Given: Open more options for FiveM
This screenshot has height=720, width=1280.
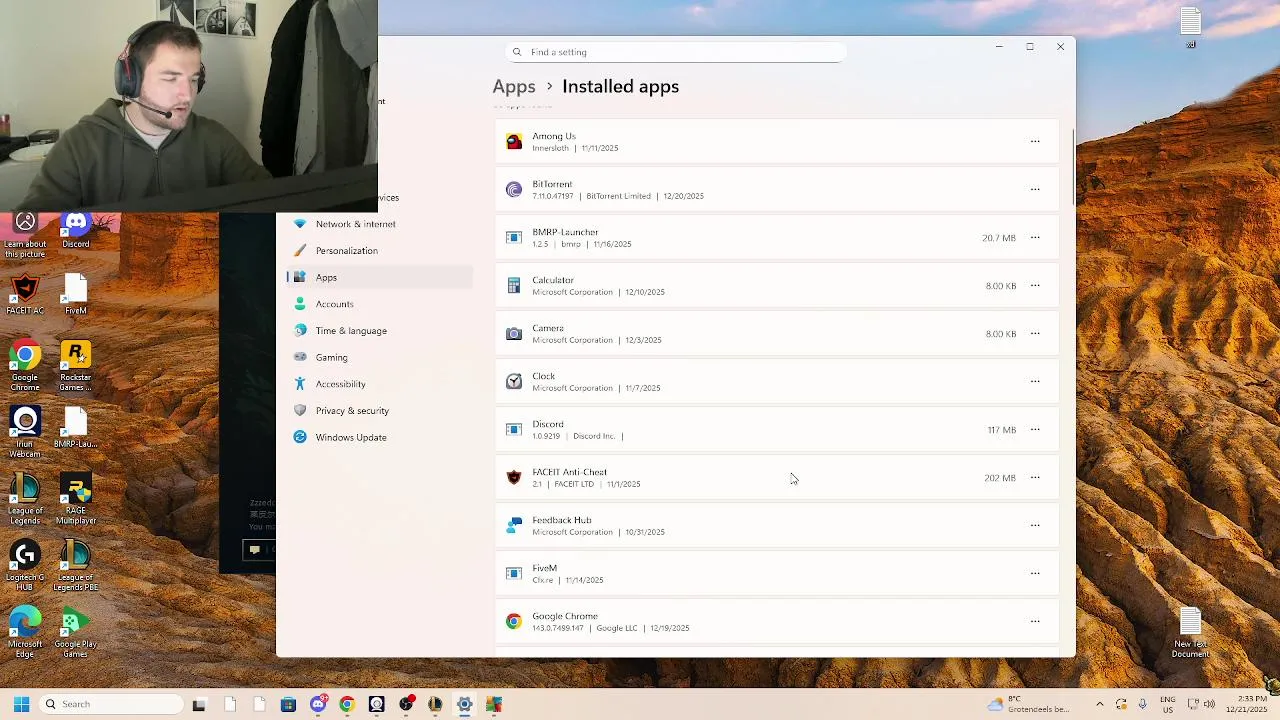Looking at the screenshot, I should pos(1035,574).
